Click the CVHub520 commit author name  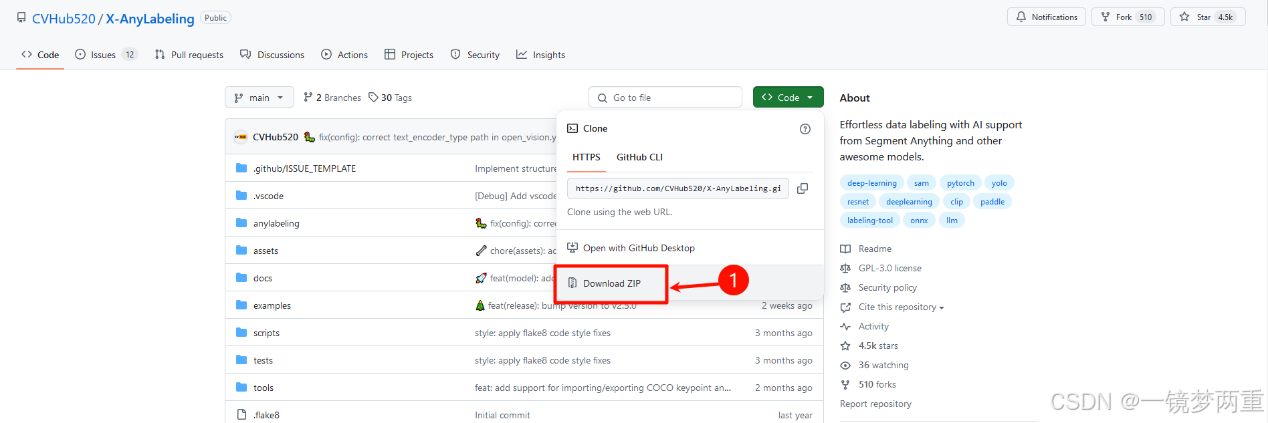pos(275,137)
